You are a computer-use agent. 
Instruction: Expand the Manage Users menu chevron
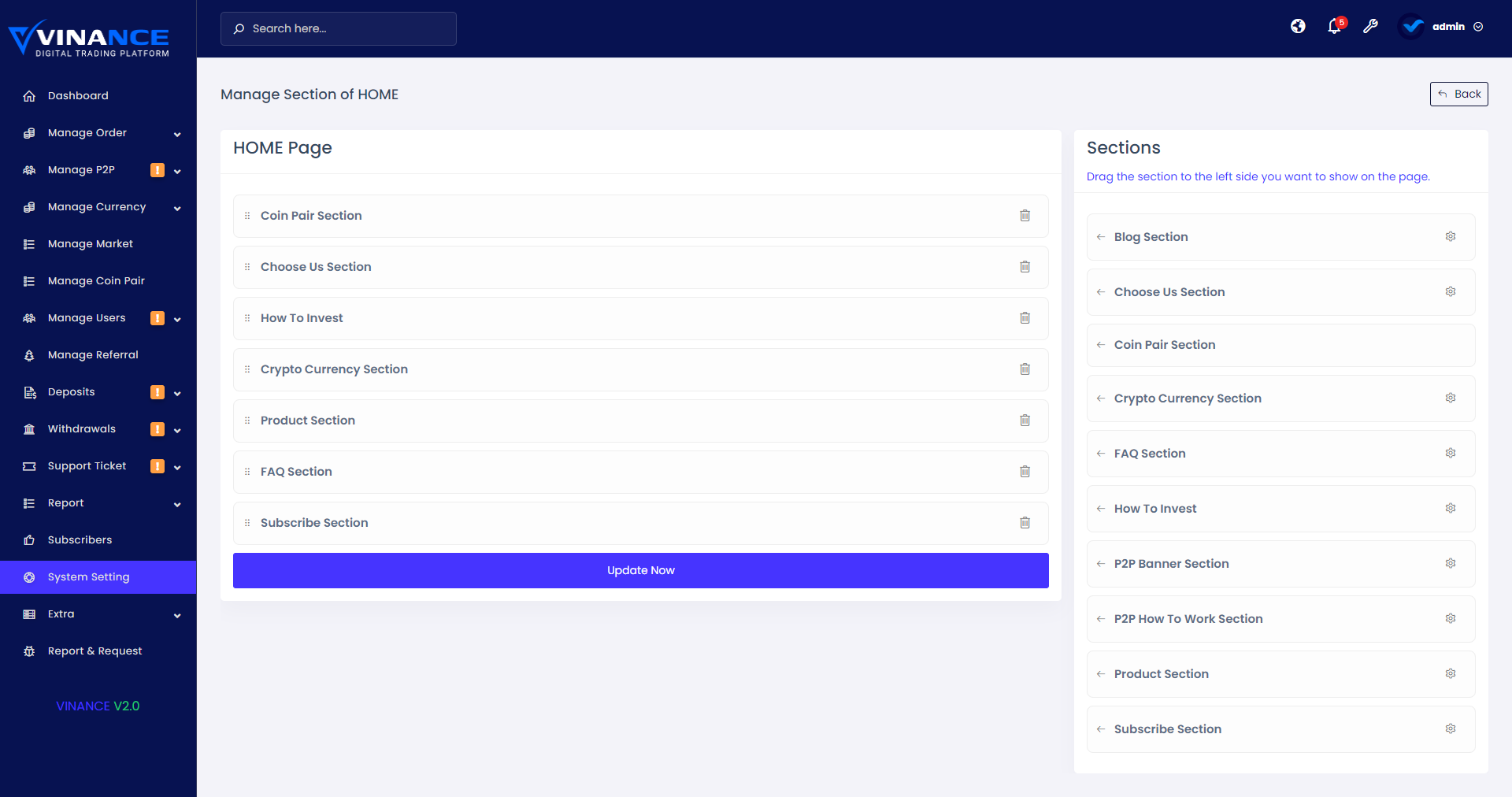[177, 319]
